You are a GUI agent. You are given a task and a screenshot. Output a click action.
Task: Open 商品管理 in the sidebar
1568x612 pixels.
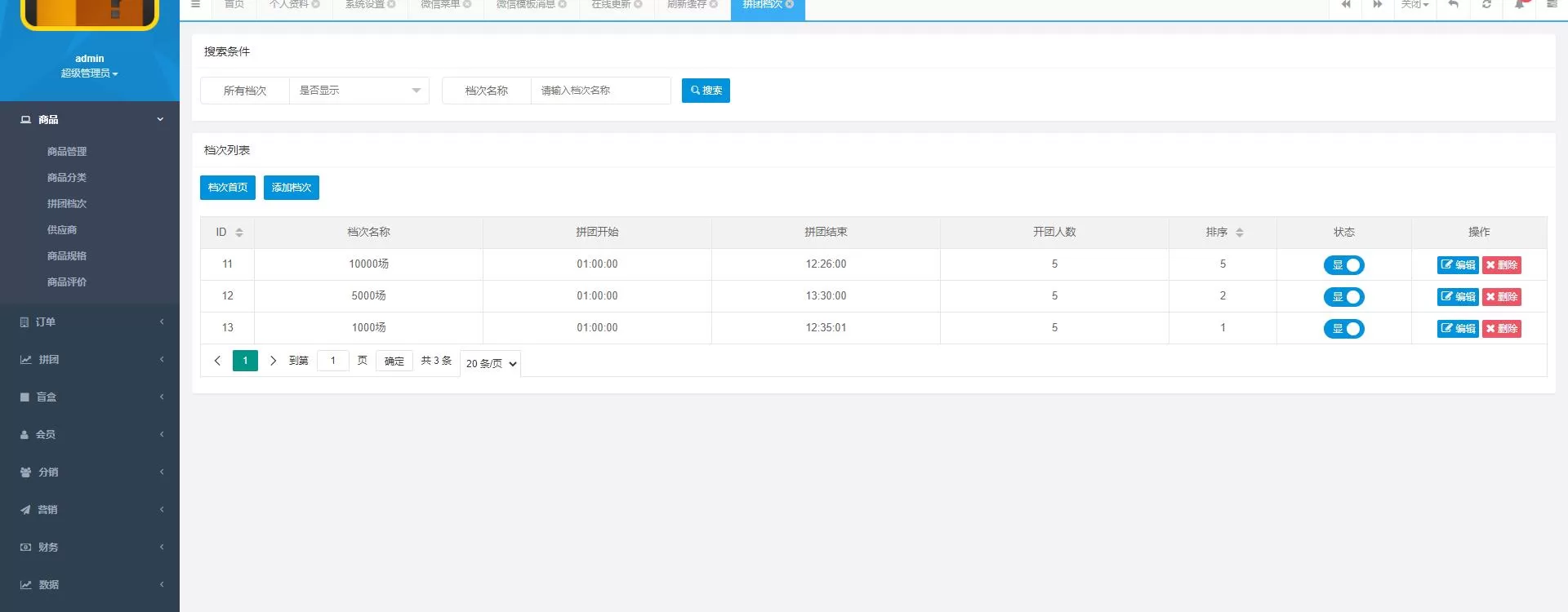pos(67,152)
